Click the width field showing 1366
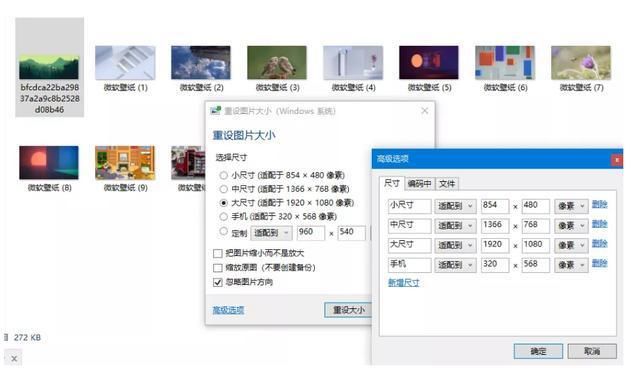 [x=495, y=226]
